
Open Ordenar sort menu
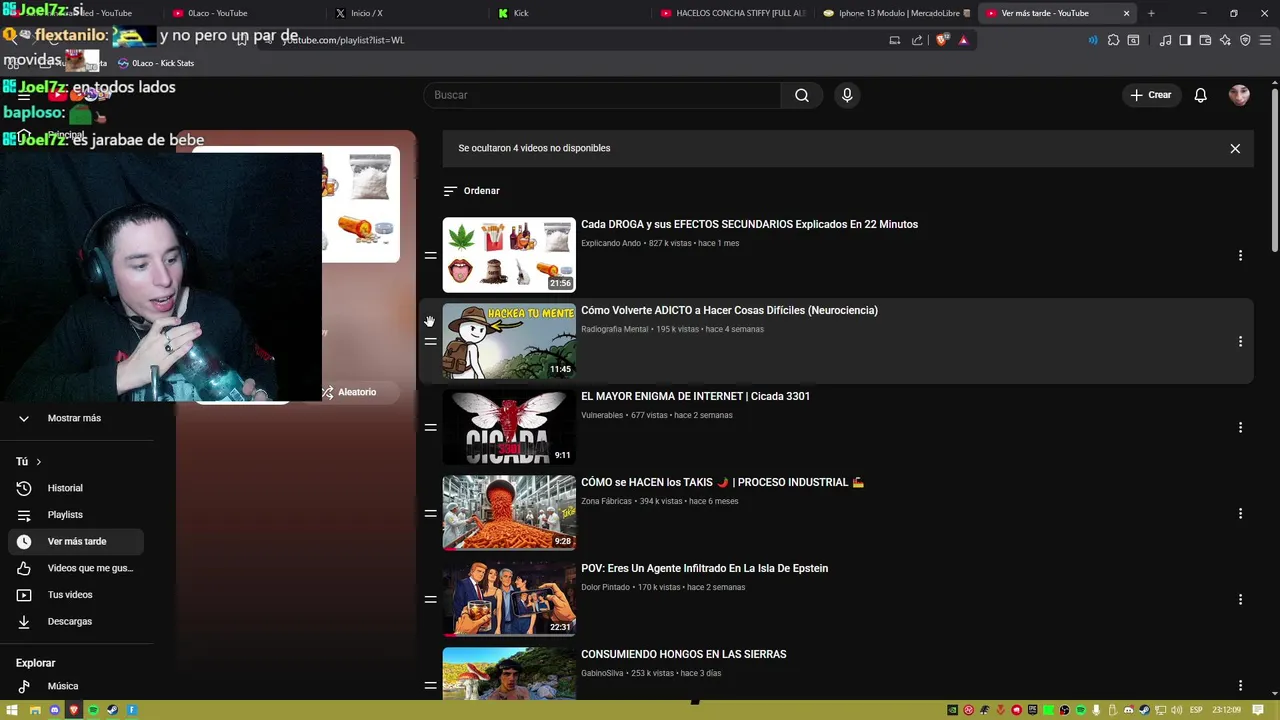point(472,191)
